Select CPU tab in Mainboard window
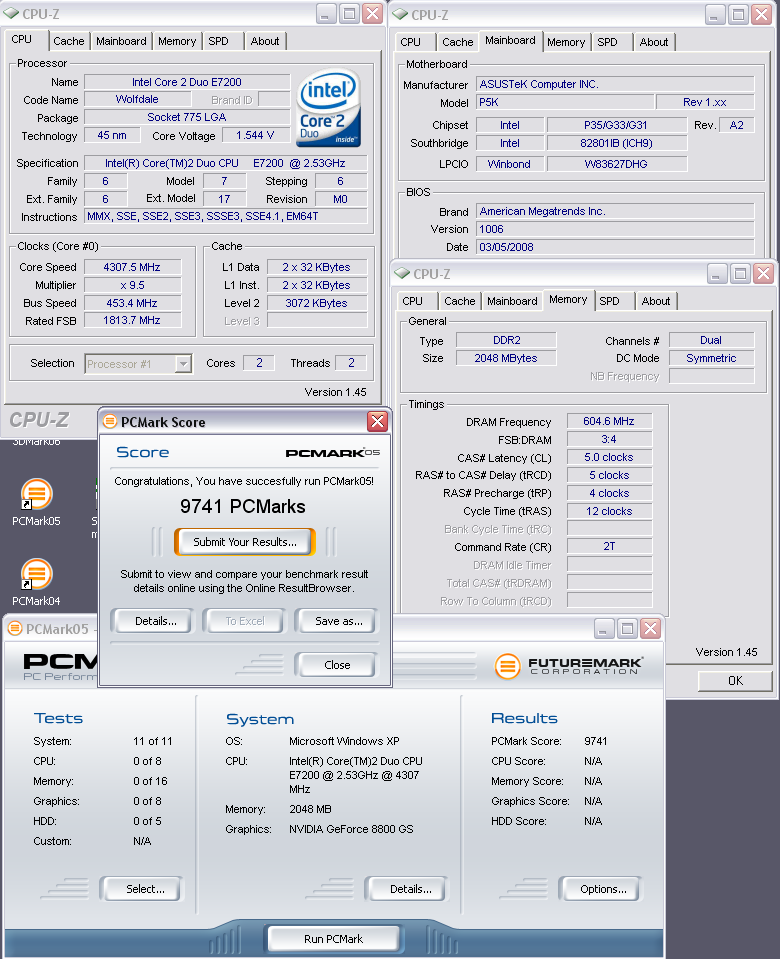This screenshot has width=780, height=959. 410,42
